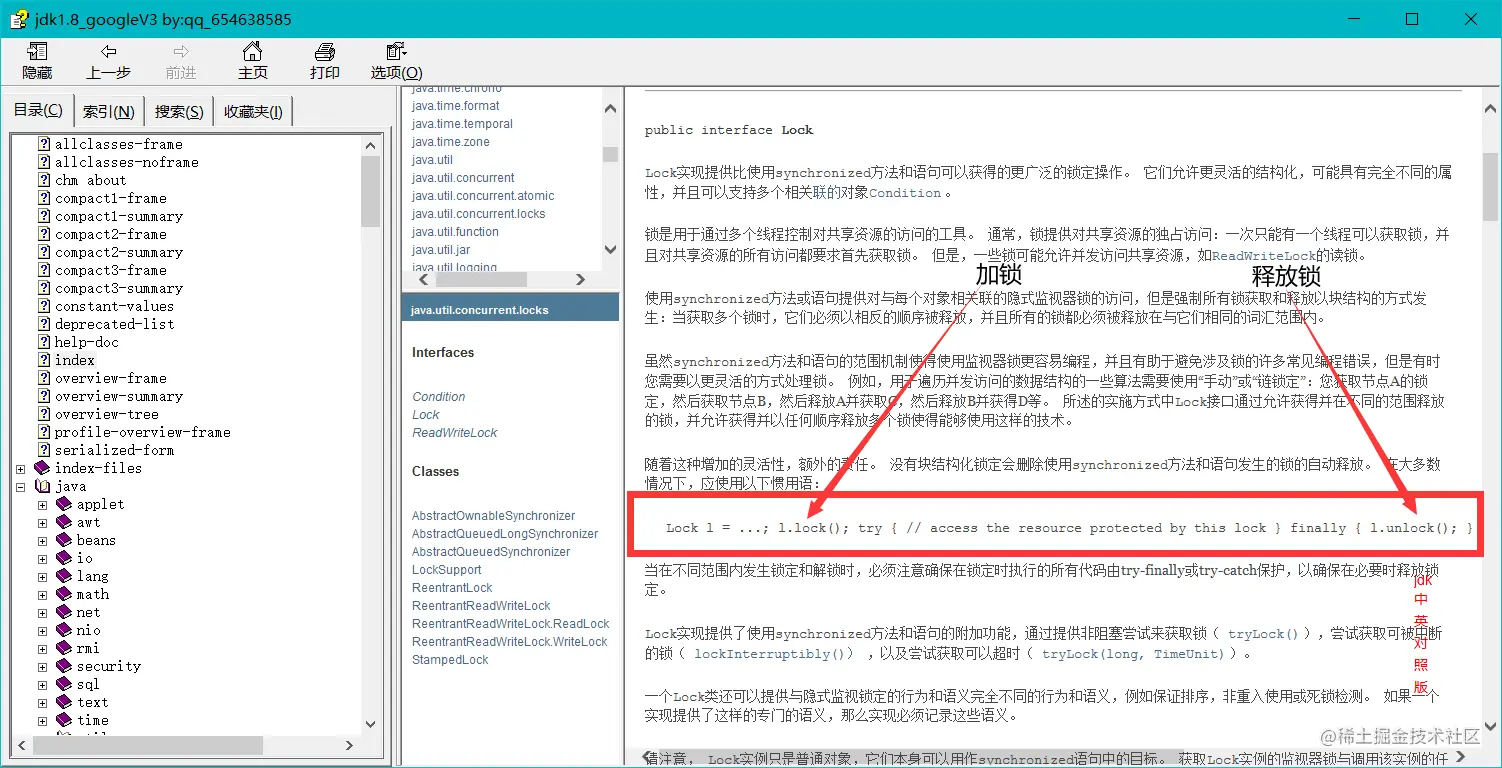Screen dimensions: 1502x768
Task: Expand the rmi tree node
Action: (x=42, y=648)
